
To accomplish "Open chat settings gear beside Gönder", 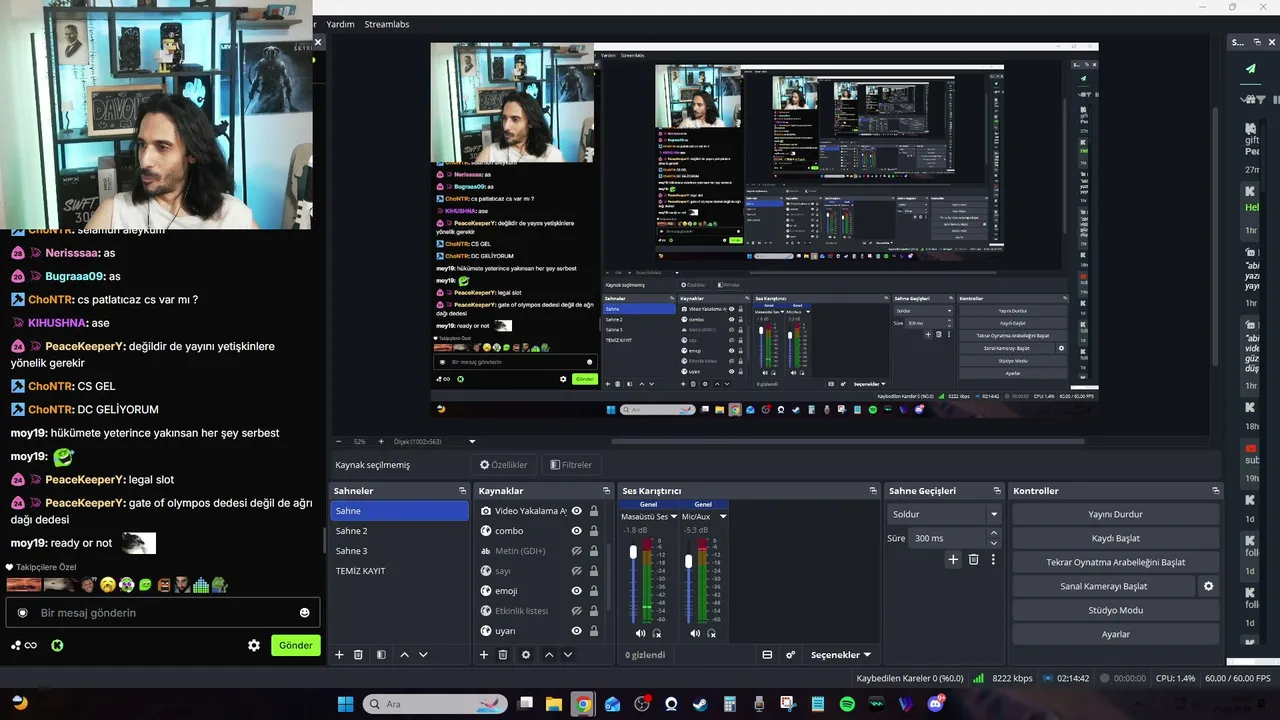I will point(254,645).
